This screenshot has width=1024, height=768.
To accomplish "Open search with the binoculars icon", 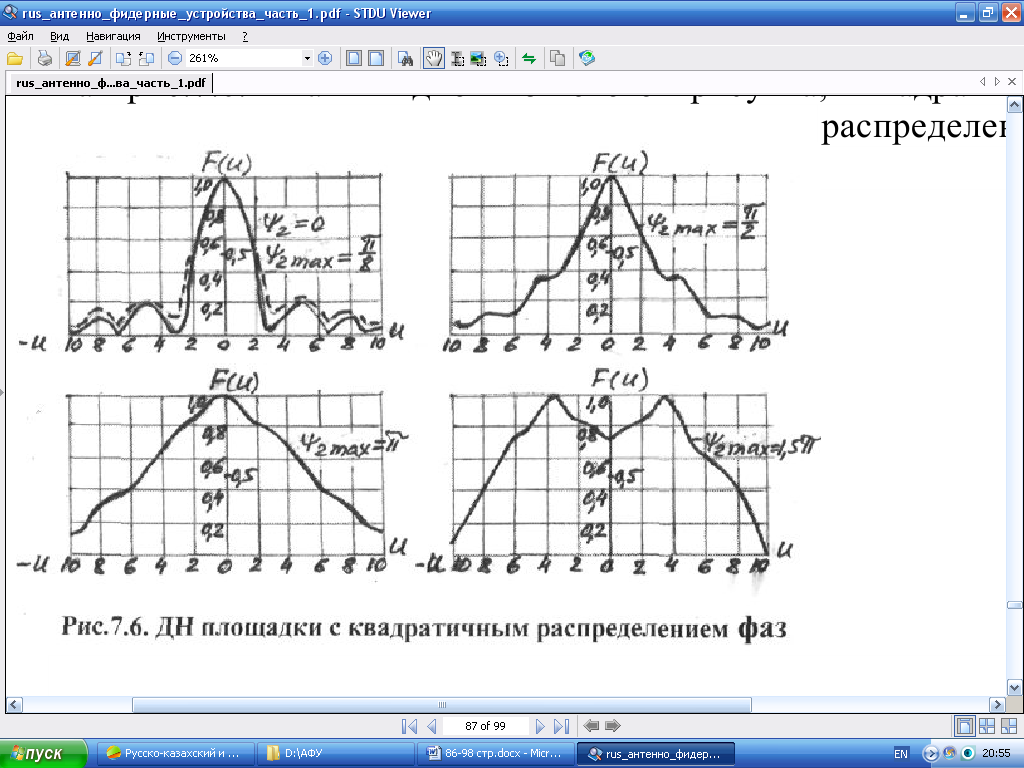I will [x=406, y=58].
